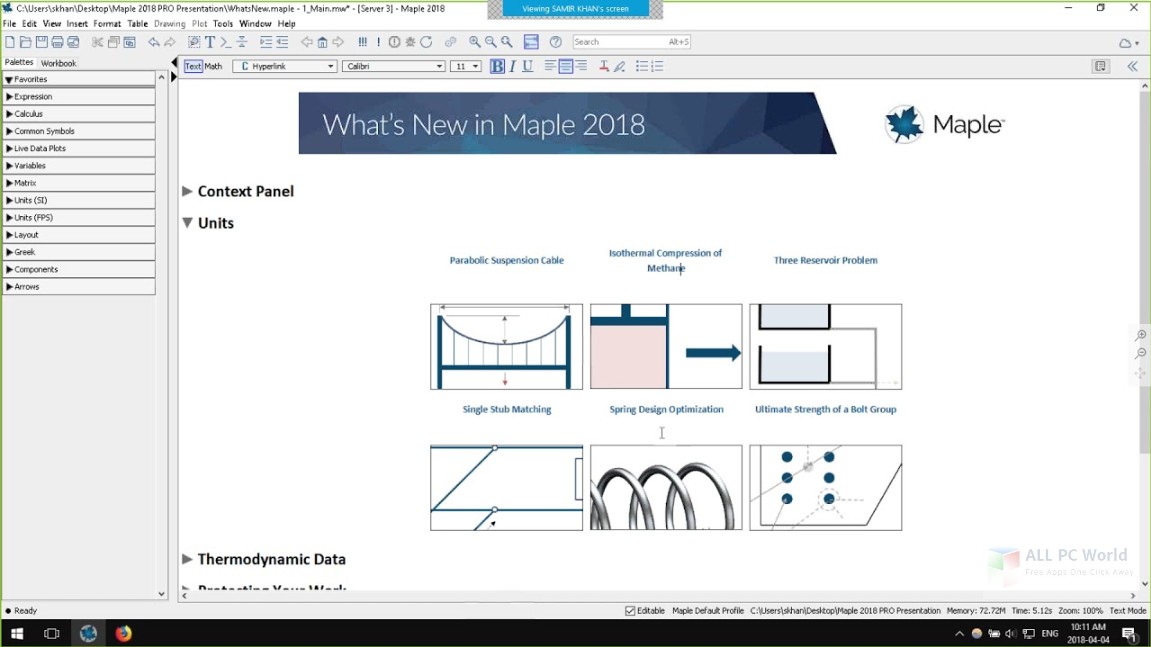The width and height of the screenshot is (1151, 647).
Task: Set text color with the colored T icon
Action: click(603, 66)
